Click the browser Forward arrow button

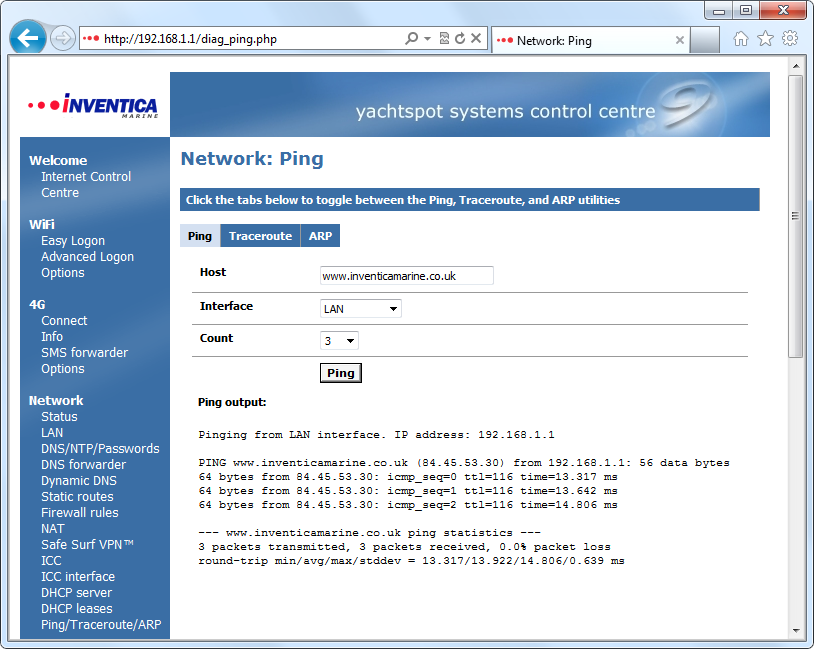(63, 38)
